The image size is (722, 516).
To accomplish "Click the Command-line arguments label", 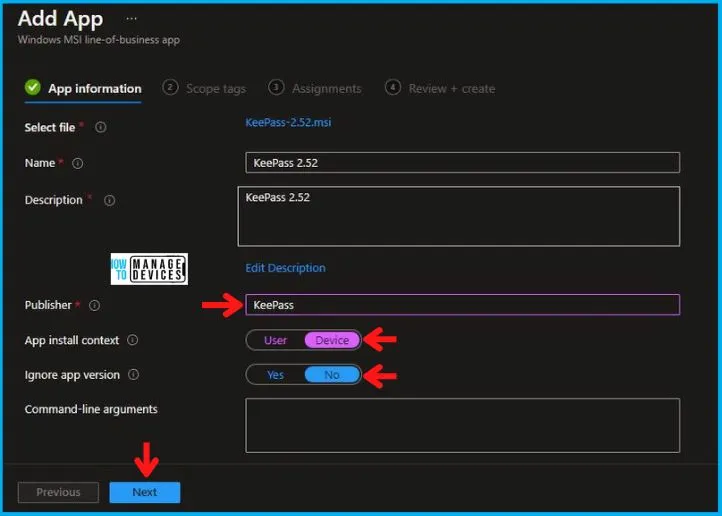I will click(91, 409).
